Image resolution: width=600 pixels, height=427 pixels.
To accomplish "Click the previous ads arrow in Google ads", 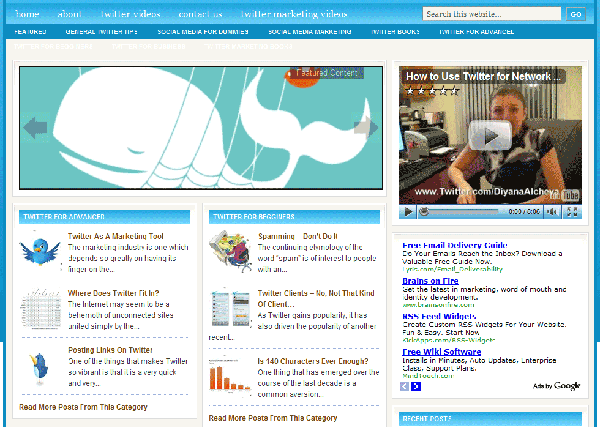I will 404,386.
